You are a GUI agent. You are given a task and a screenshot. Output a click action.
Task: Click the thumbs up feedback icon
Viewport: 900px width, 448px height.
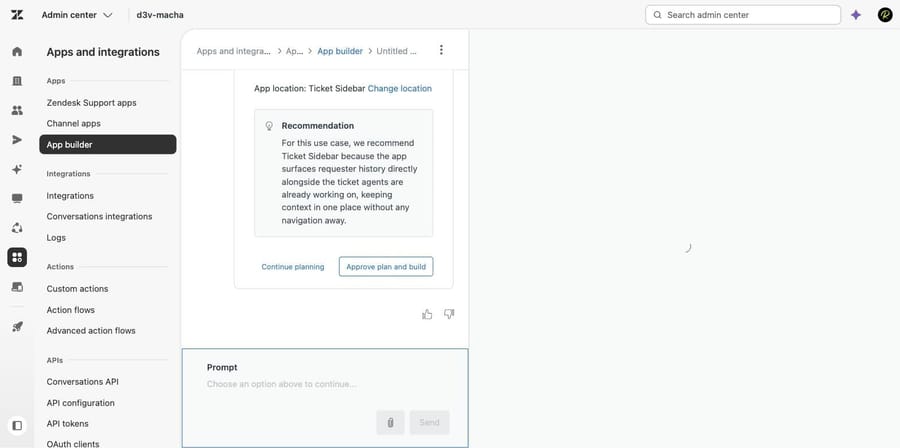pos(427,314)
